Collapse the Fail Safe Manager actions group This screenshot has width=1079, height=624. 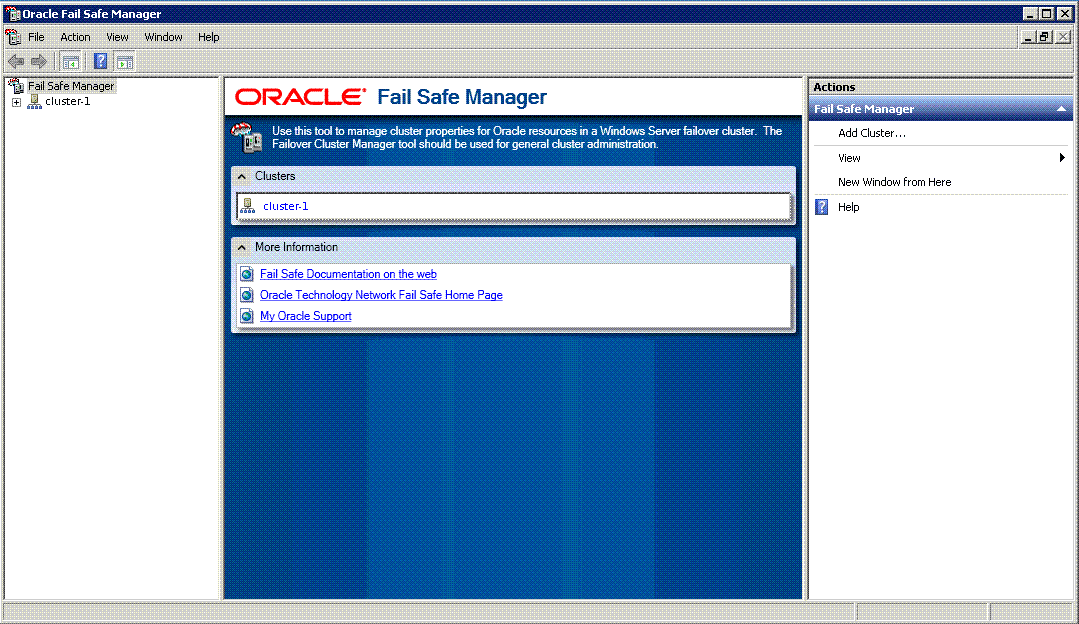pos(1061,109)
